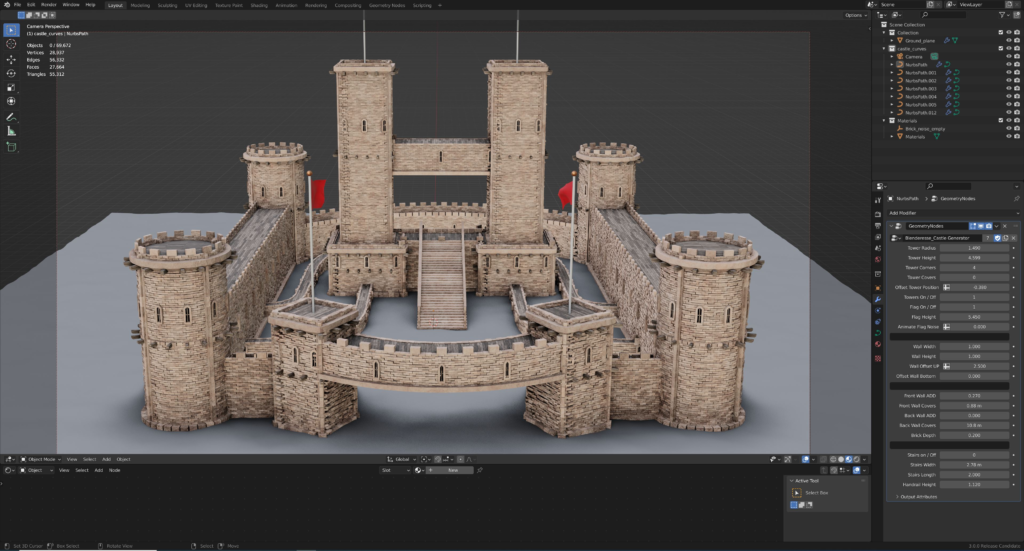Switch to the Shading workspace tab
Viewport: 1024px width, 551px height.
[259, 5]
